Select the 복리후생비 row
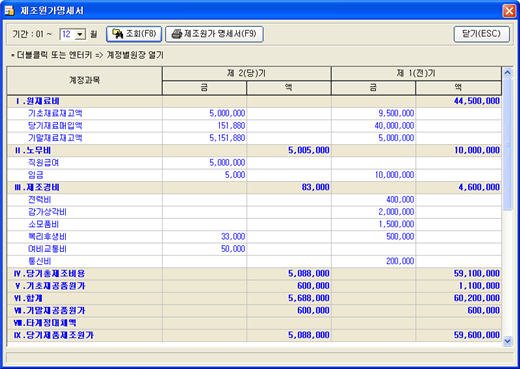Viewport: 520px width, 369px height. 254,237
